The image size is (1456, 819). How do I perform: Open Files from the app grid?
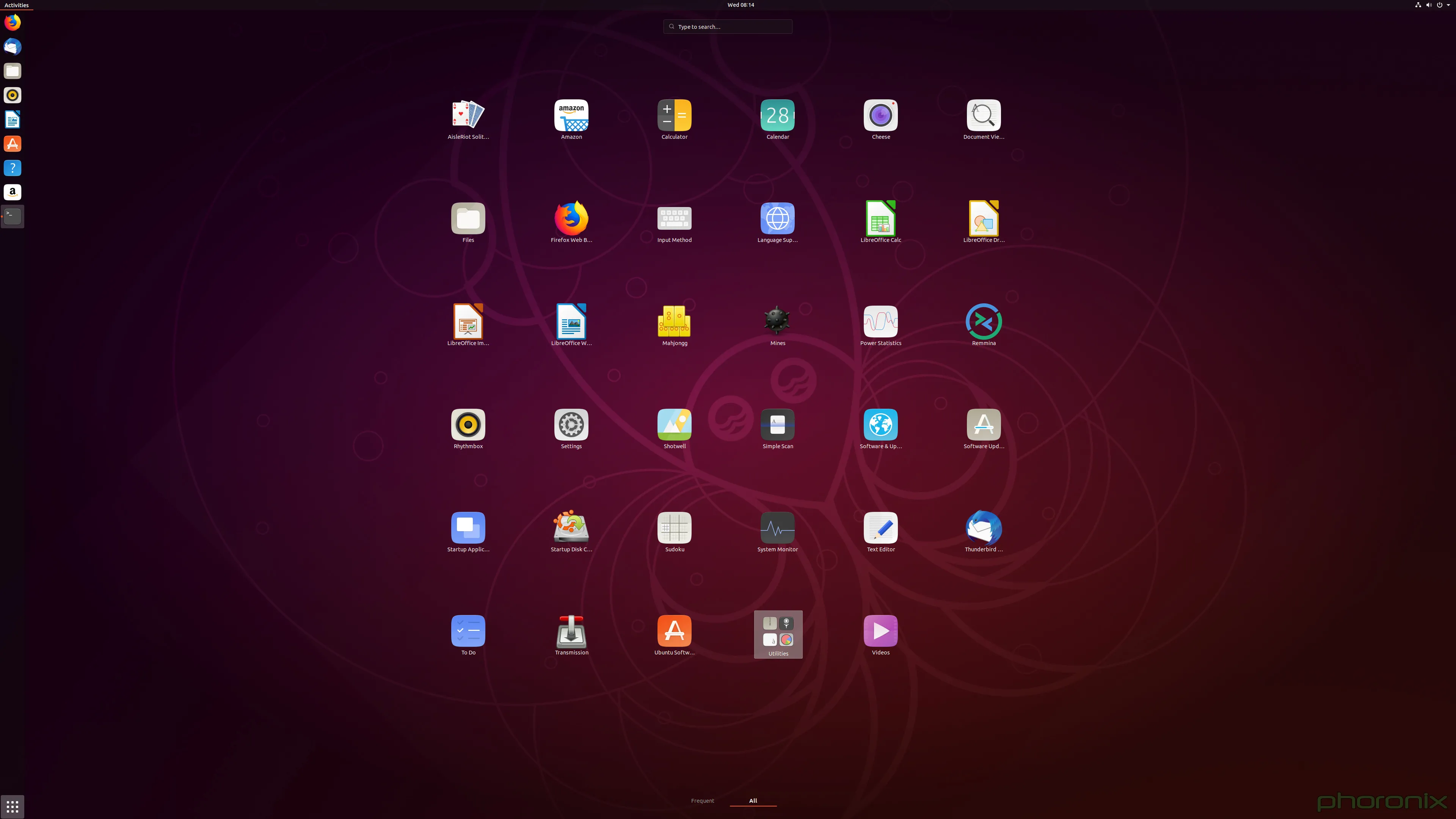tap(468, 223)
